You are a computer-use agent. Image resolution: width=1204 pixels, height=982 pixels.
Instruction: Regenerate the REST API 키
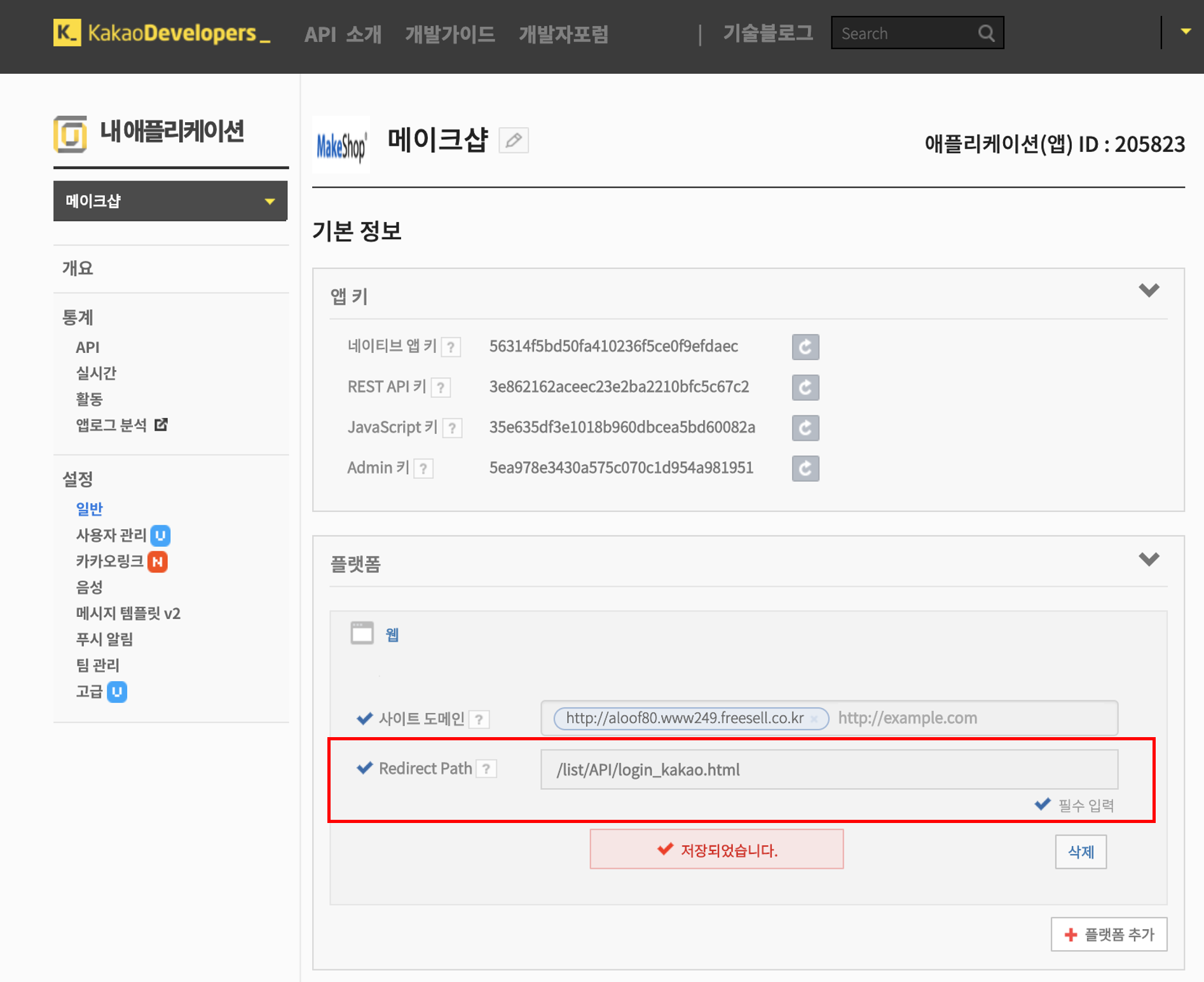point(805,387)
